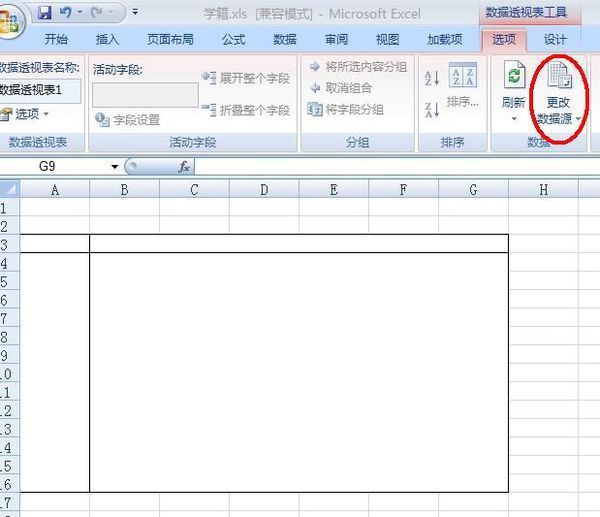Open the Sort (排序...) dialog icon
Image resolution: width=600 pixels, height=517 pixels.
click(x=463, y=75)
